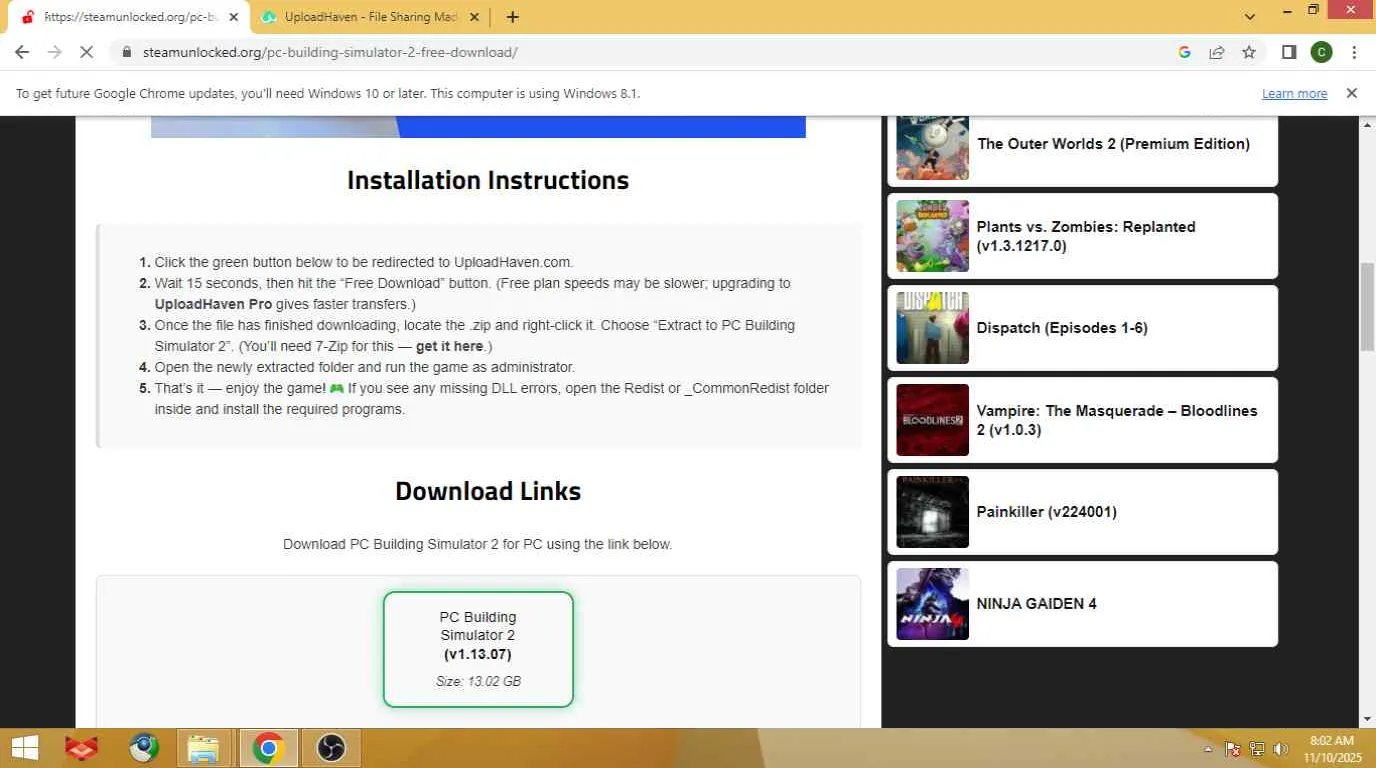Open Vampire: The Masquerade – Bloodlines 2 title
The width and height of the screenshot is (1376, 768).
[1117, 420]
